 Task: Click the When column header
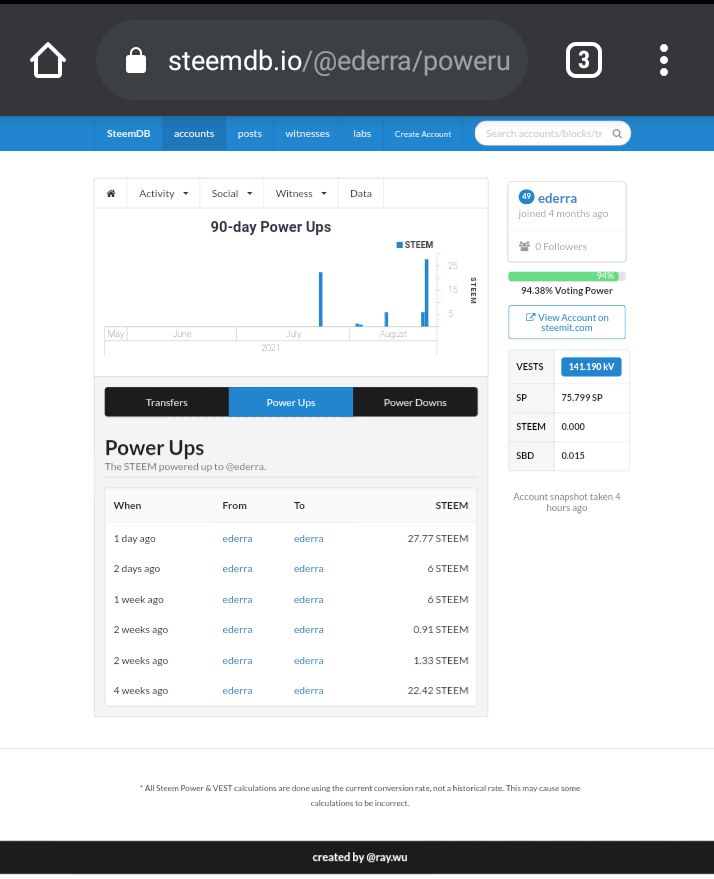coord(127,505)
